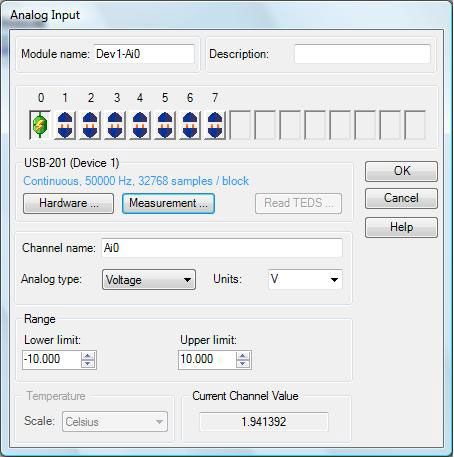Activate channel 1 connector icon
454x457 pixels.
click(x=65, y=125)
